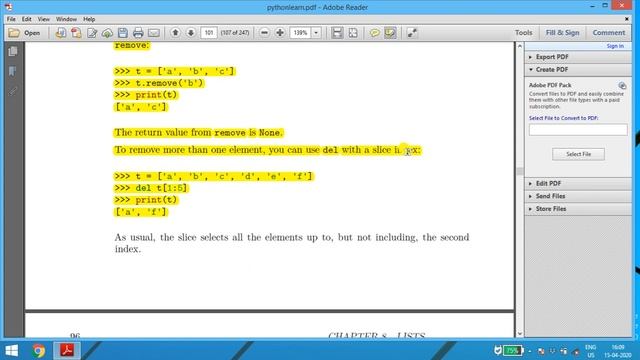Click the convert-to-PDF red icon in toolbar
The image size is (640, 360).
[x=76, y=33]
